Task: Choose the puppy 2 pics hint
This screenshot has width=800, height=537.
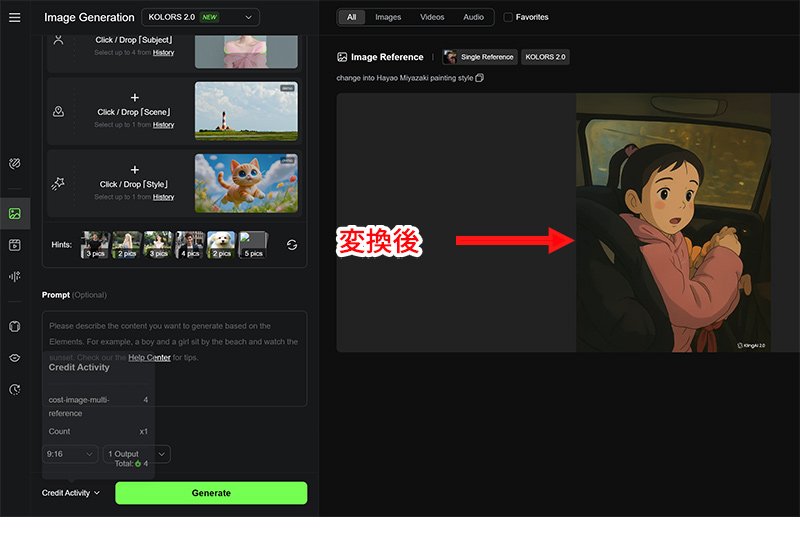Action: [221, 245]
